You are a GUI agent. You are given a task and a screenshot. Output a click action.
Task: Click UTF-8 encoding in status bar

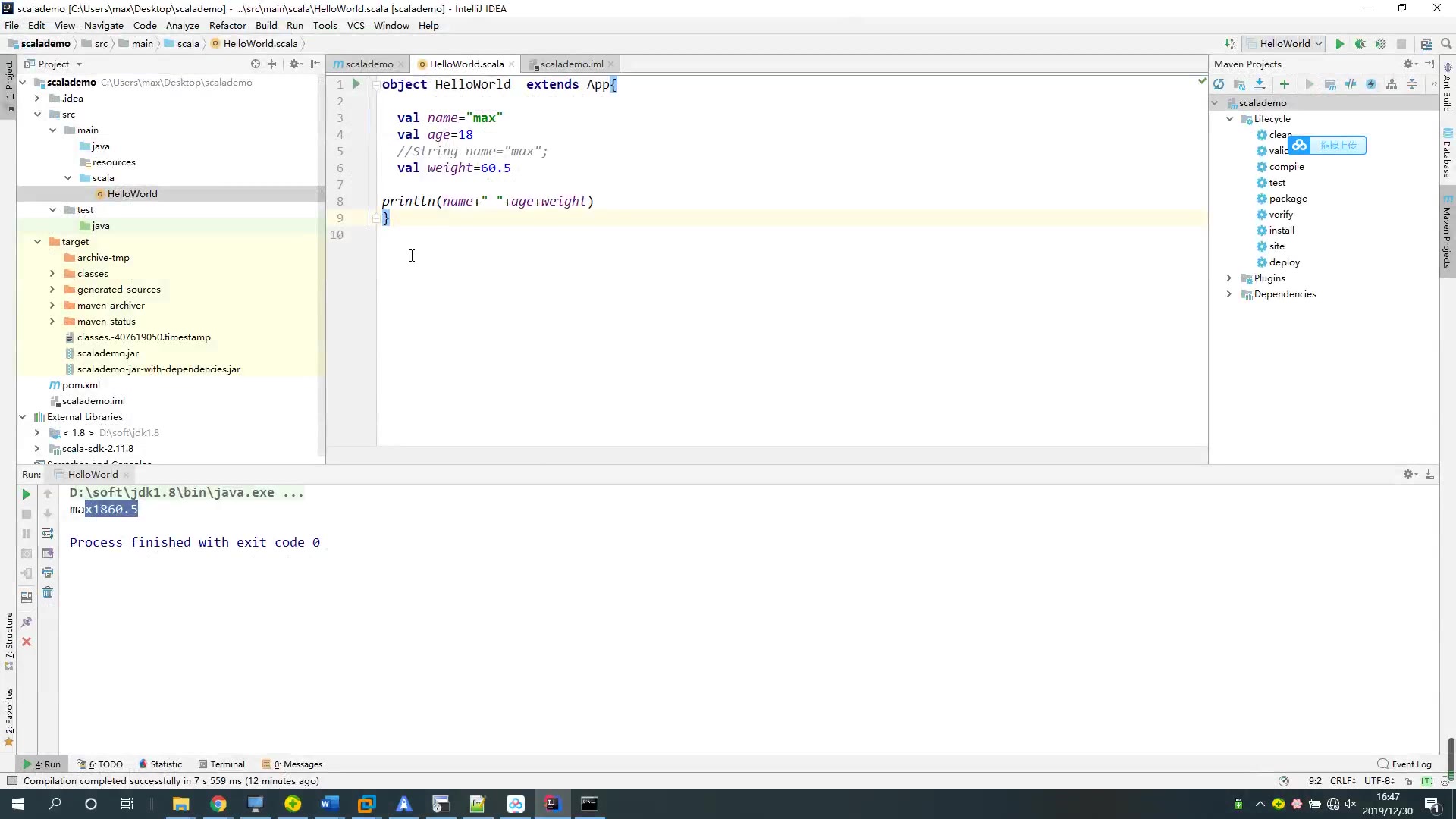(1379, 781)
